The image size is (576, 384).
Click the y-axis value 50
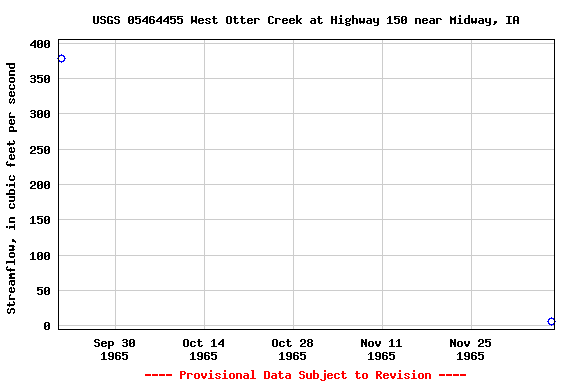tap(43, 291)
